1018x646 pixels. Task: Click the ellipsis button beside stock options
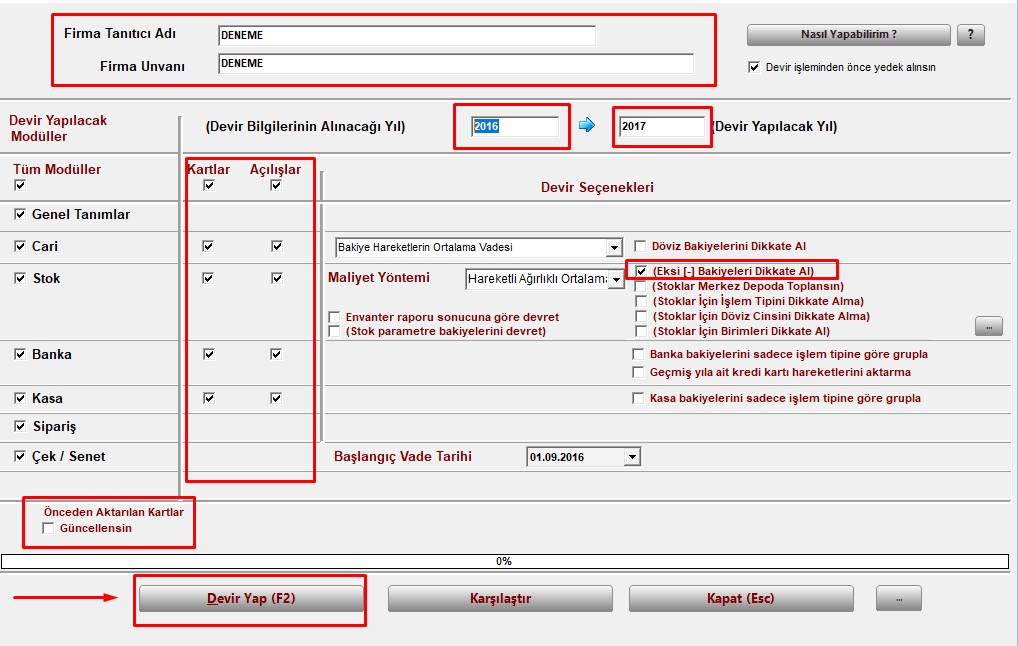[x=989, y=327]
